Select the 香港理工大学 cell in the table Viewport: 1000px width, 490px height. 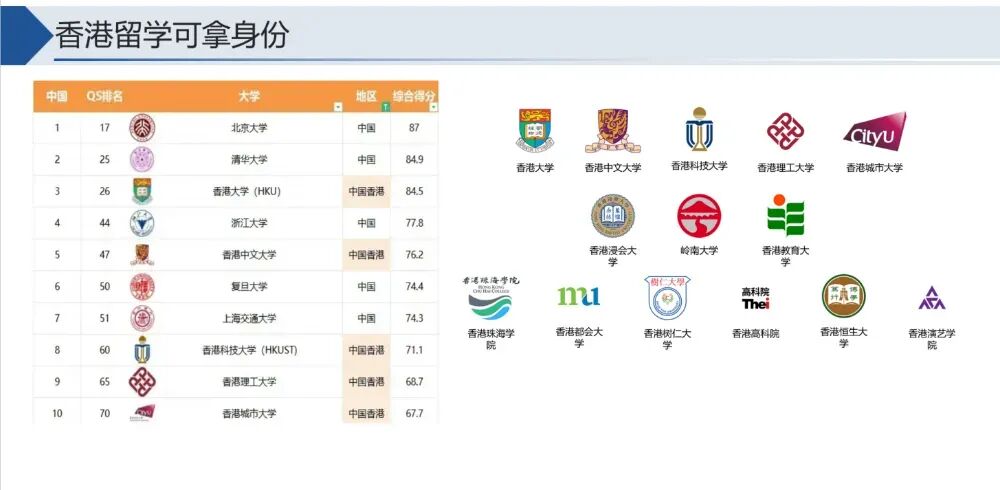pyautogui.click(x=249, y=382)
